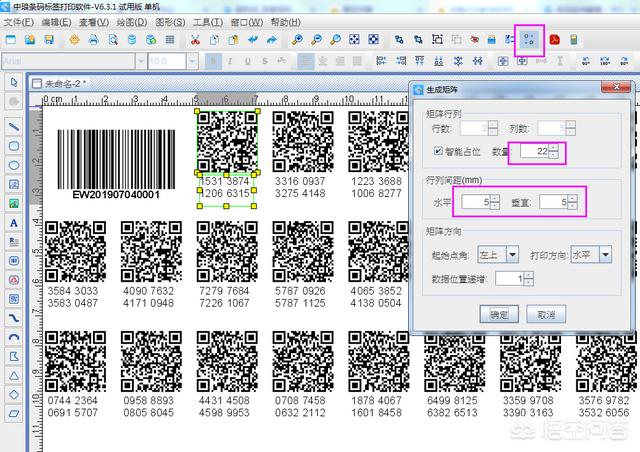This screenshot has height=452, width=640.
Task: Cancel dialog with 取消 button
Action: point(546,314)
